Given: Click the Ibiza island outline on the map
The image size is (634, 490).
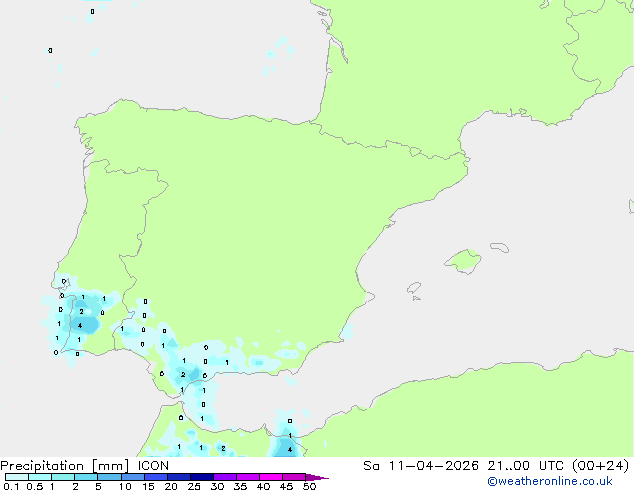Looking at the screenshot, I should (414, 288).
